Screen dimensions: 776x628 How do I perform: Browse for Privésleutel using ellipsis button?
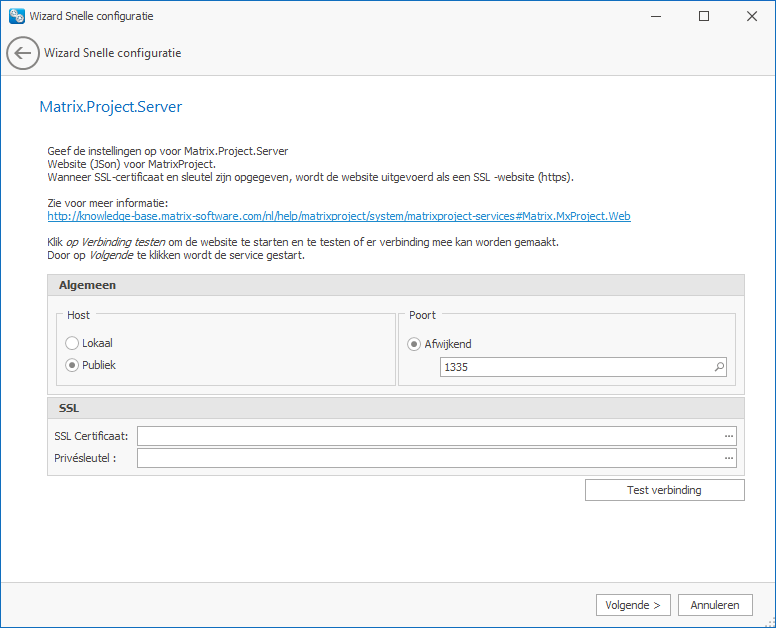[729, 458]
